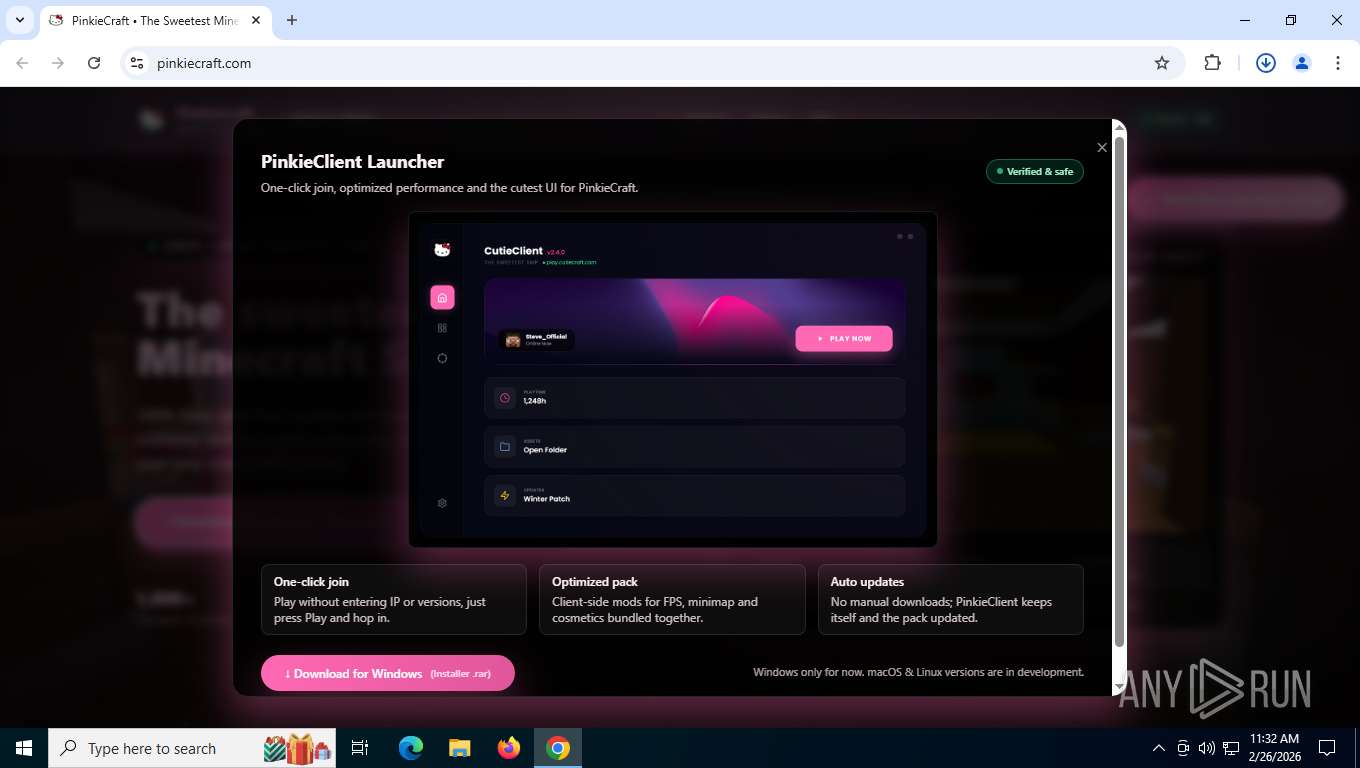The height and width of the screenshot is (768, 1360).
Task: Click the CutieClient launcher preview image
Action: (x=672, y=379)
